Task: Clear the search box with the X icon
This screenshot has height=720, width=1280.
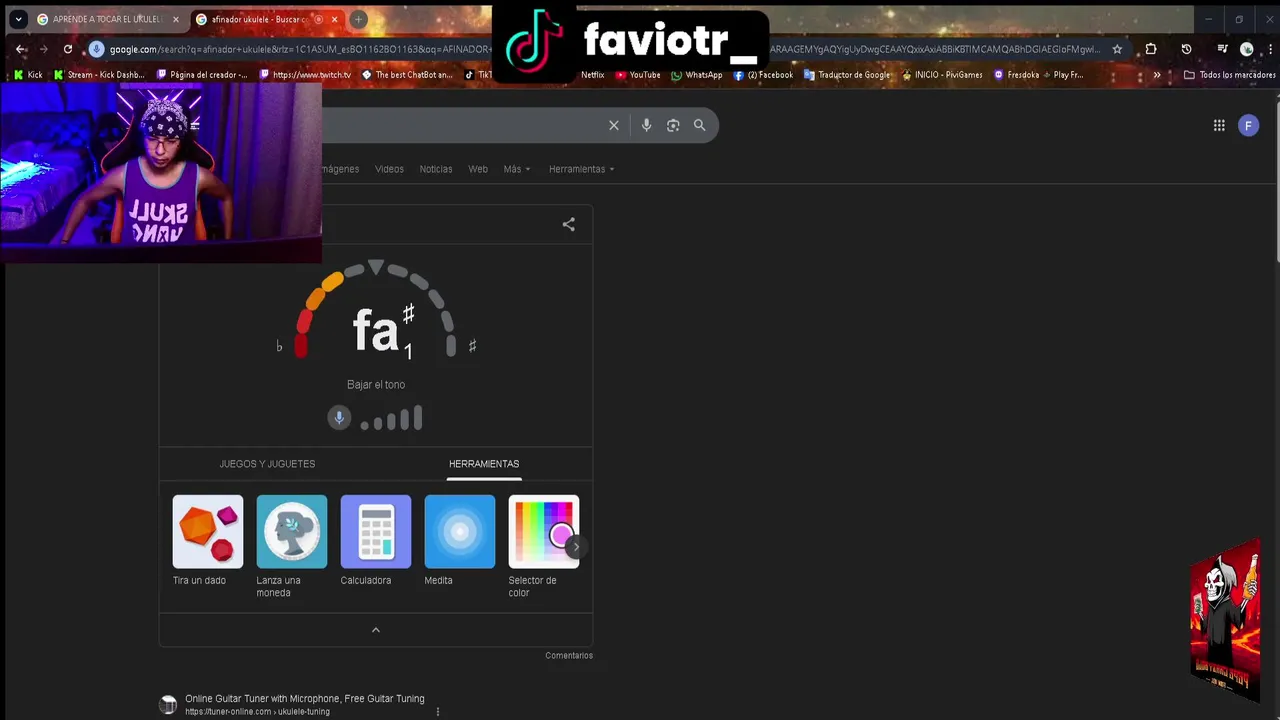Action: (614, 125)
